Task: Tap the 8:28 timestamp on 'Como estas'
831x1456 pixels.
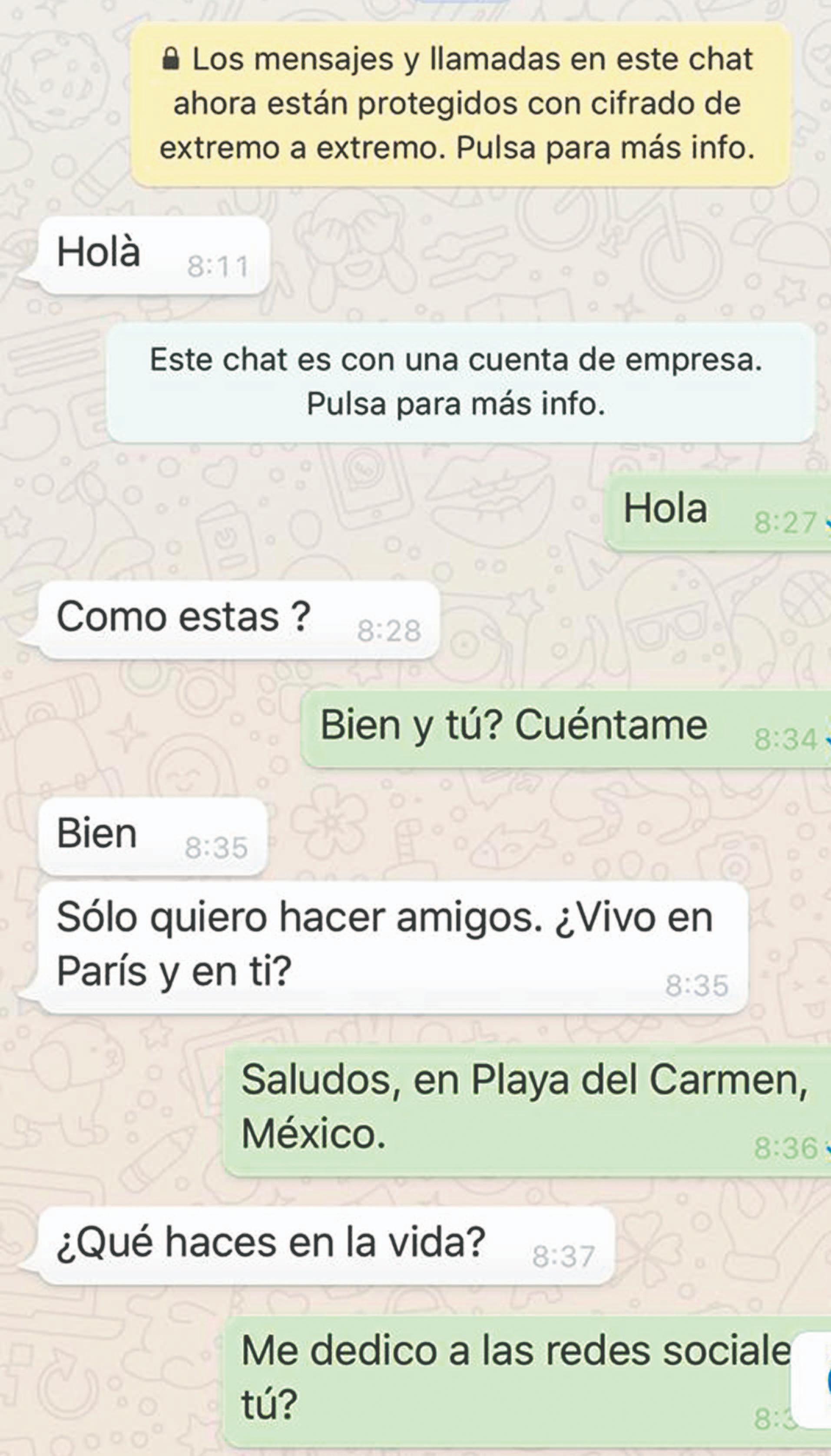Action: [389, 631]
